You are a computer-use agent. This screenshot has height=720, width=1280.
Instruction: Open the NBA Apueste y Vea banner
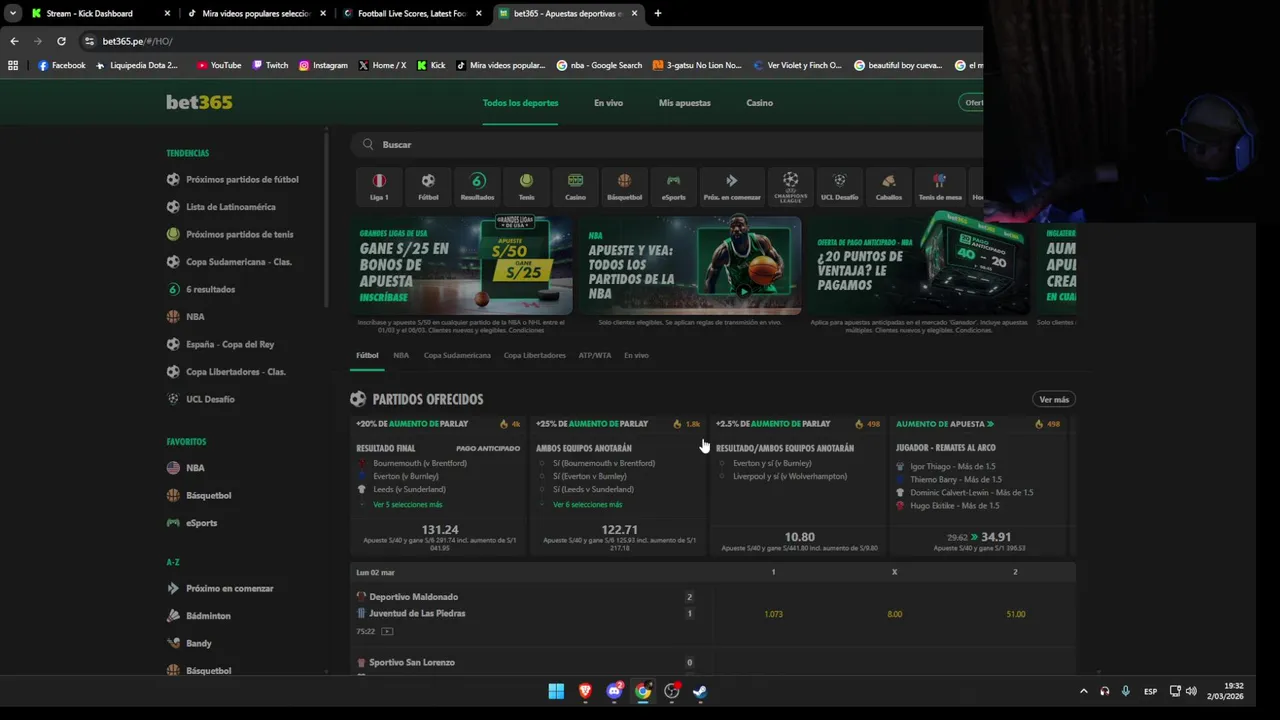pos(690,265)
